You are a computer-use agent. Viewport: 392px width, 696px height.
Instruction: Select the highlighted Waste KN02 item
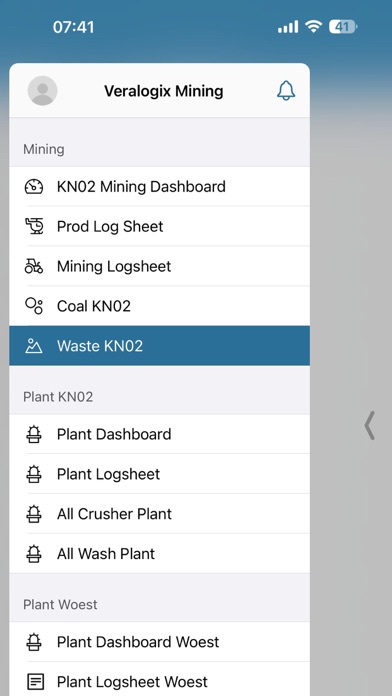(x=159, y=346)
